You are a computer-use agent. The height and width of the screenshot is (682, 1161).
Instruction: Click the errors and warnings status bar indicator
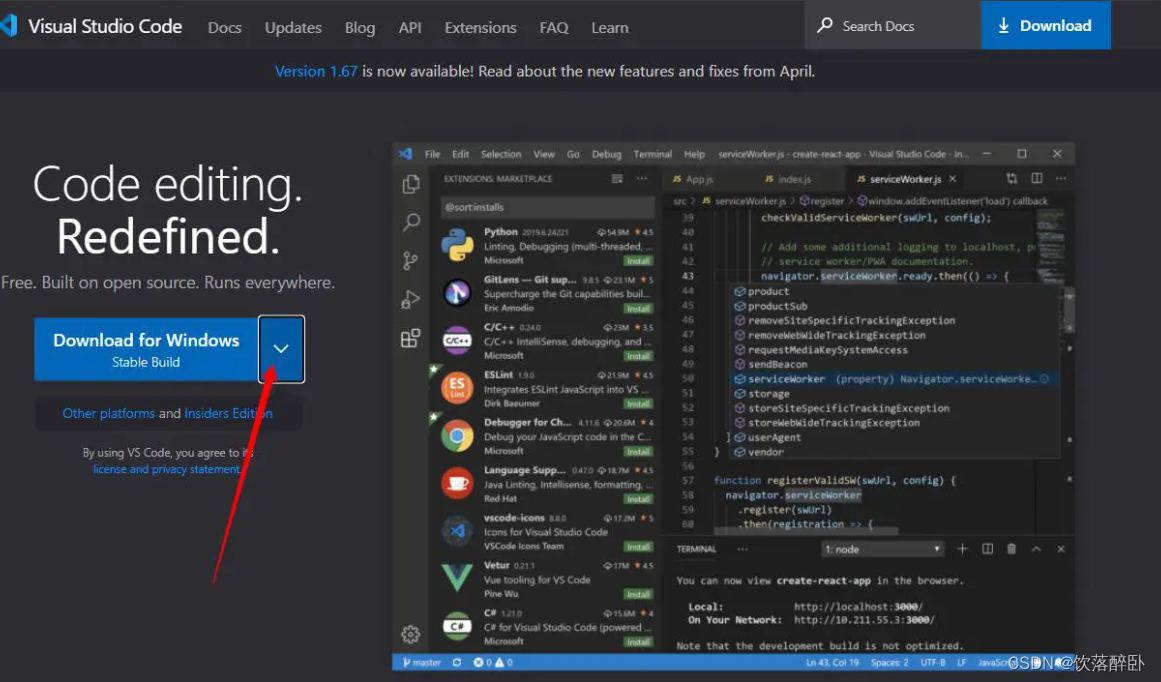click(x=493, y=662)
